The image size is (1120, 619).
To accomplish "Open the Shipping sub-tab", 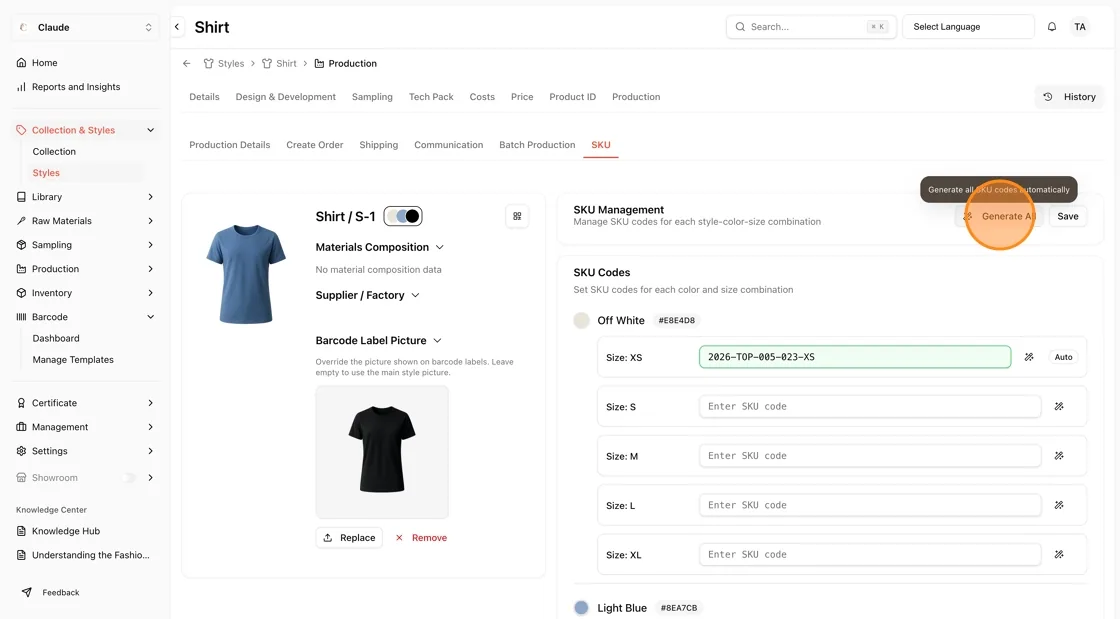I will (x=379, y=145).
